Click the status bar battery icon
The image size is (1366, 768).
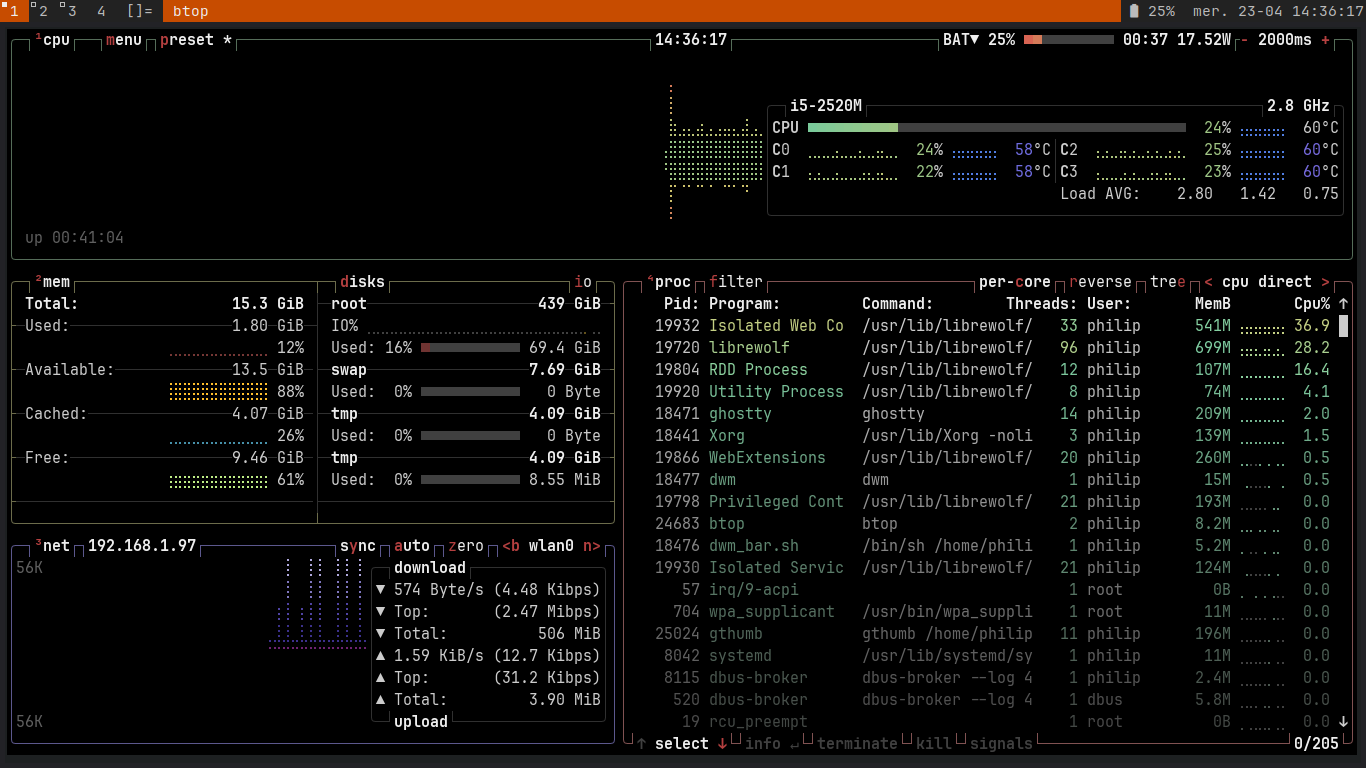coord(1134,11)
